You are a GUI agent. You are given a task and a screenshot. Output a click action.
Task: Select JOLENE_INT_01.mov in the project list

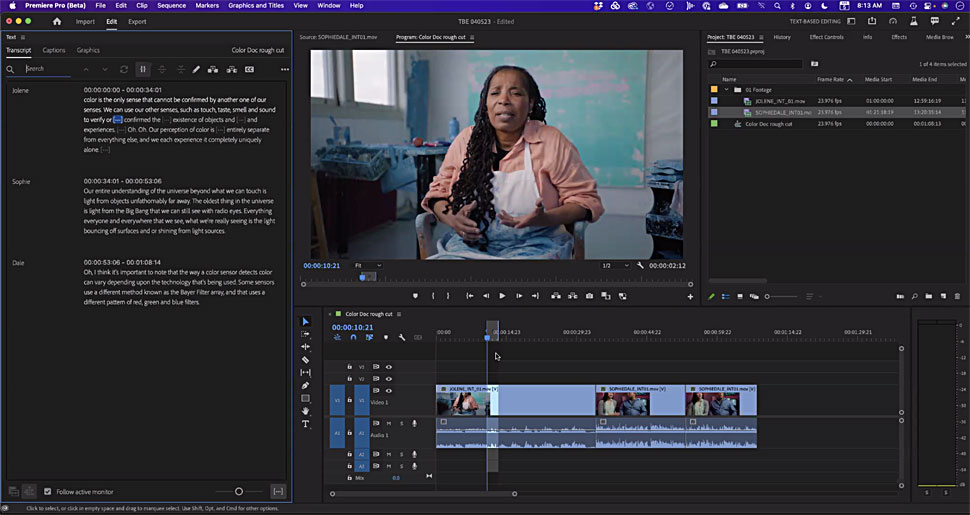[x=780, y=101]
